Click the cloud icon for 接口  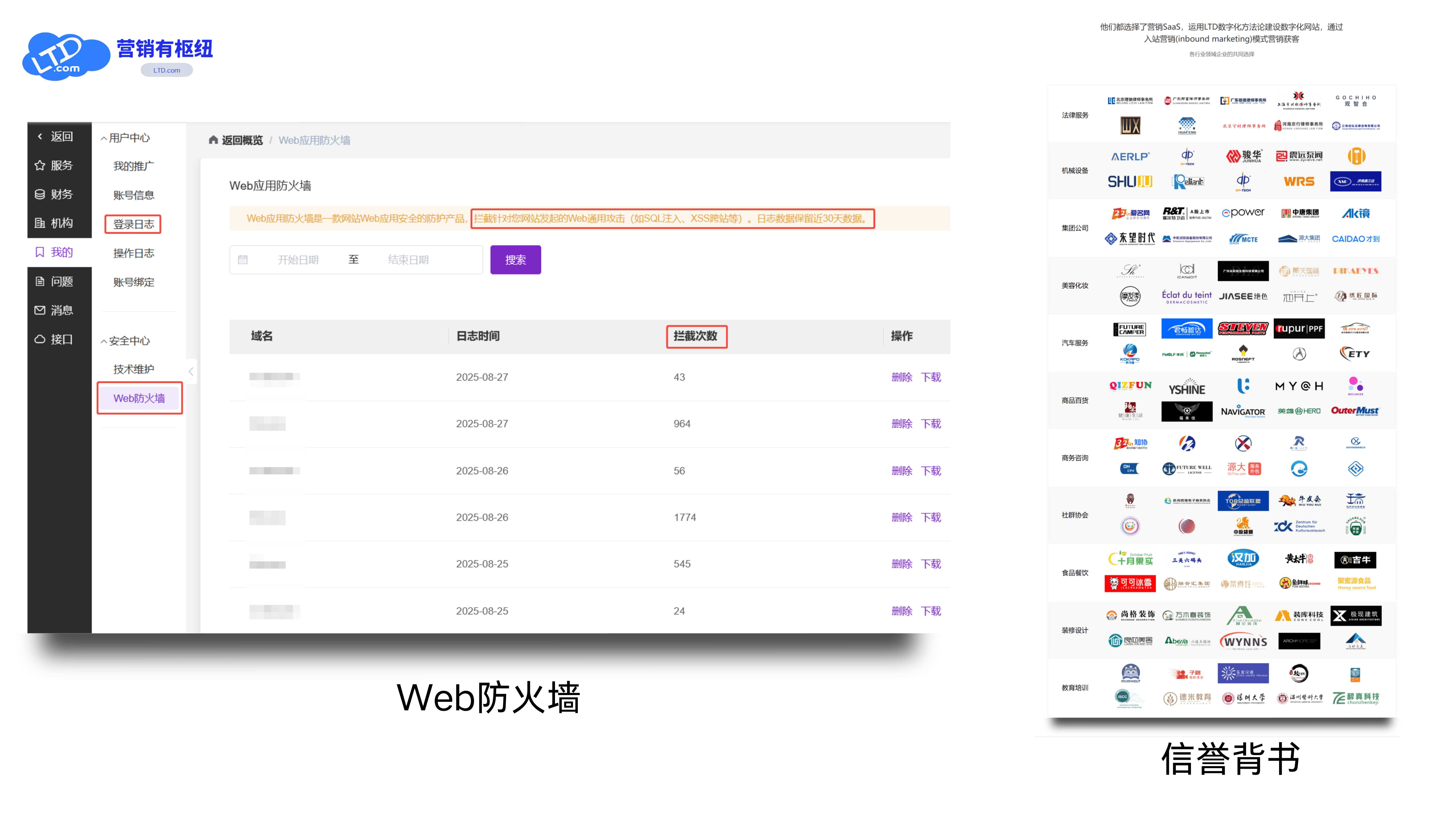(x=40, y=339)
